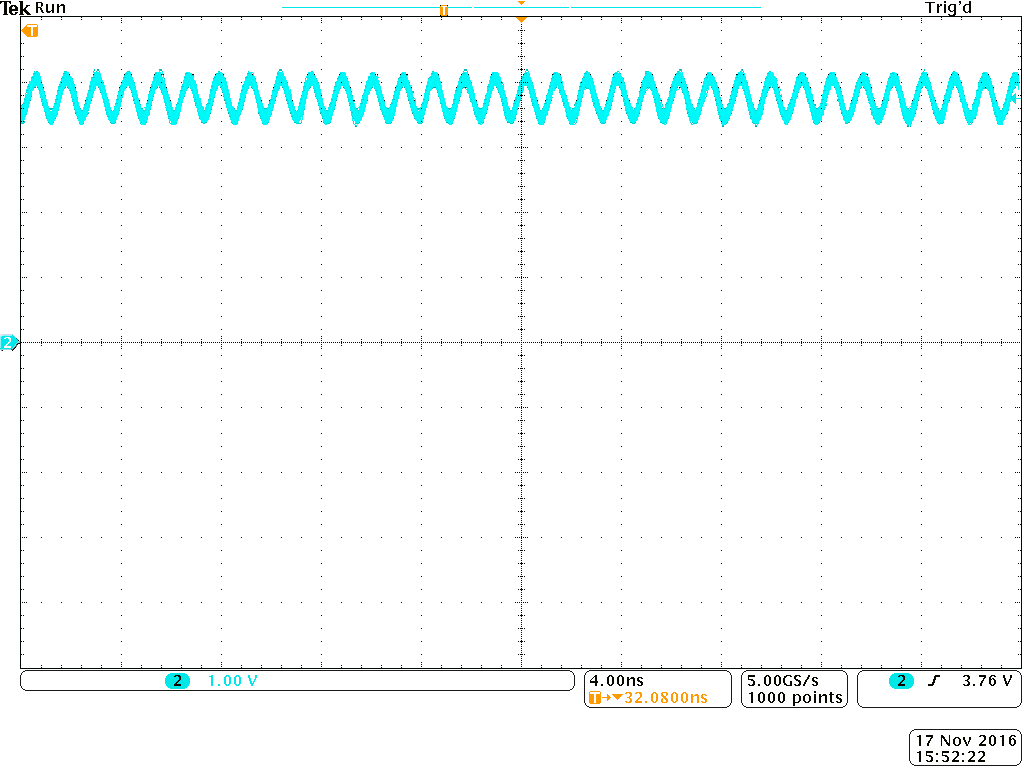The image size is (1024, 768).
Task: Click the trigger source channel 2 badge
Action: click(x=902, y=681)
